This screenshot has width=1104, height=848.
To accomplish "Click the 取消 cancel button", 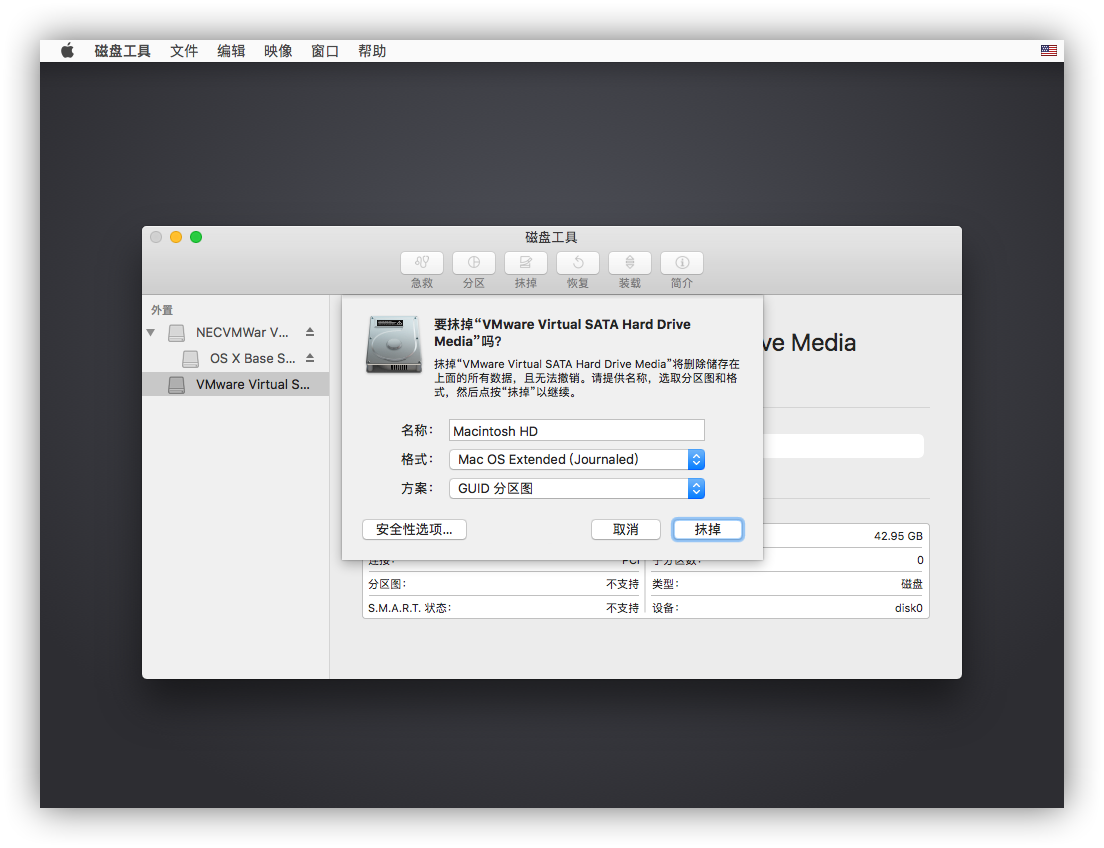I will pyautogui.click(x=626, y=529).
